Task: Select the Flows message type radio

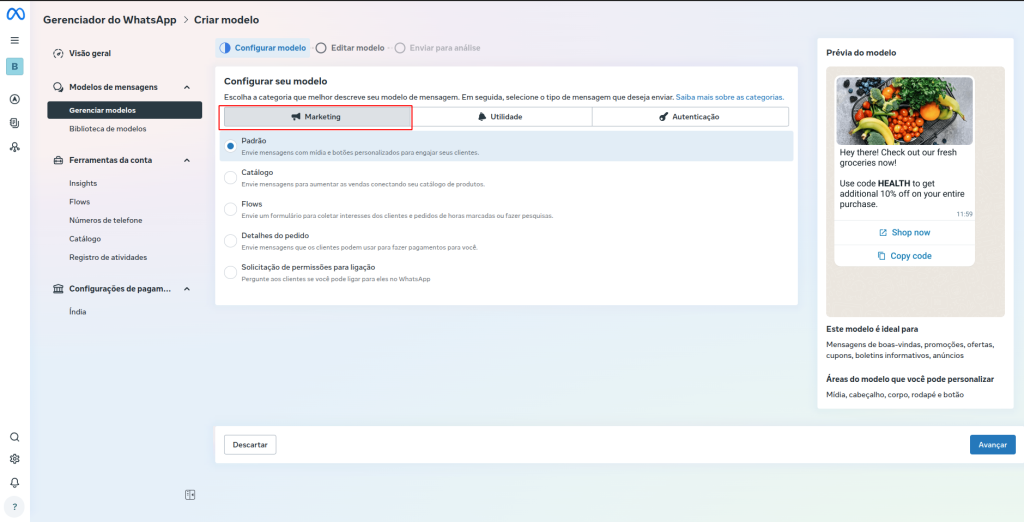Action: [x=231, y=209]
